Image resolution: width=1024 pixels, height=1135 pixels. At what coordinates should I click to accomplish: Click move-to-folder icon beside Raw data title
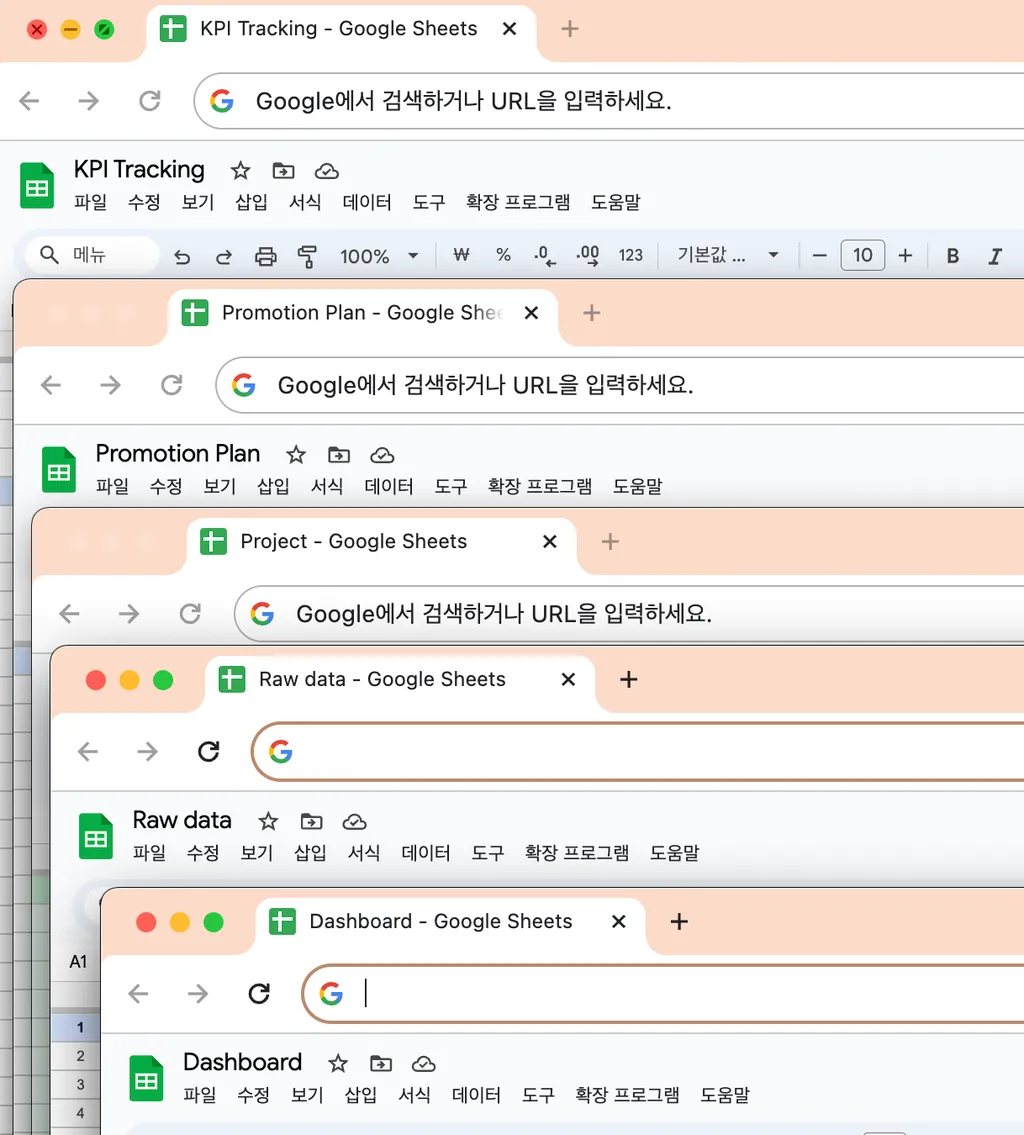point(311,822)
